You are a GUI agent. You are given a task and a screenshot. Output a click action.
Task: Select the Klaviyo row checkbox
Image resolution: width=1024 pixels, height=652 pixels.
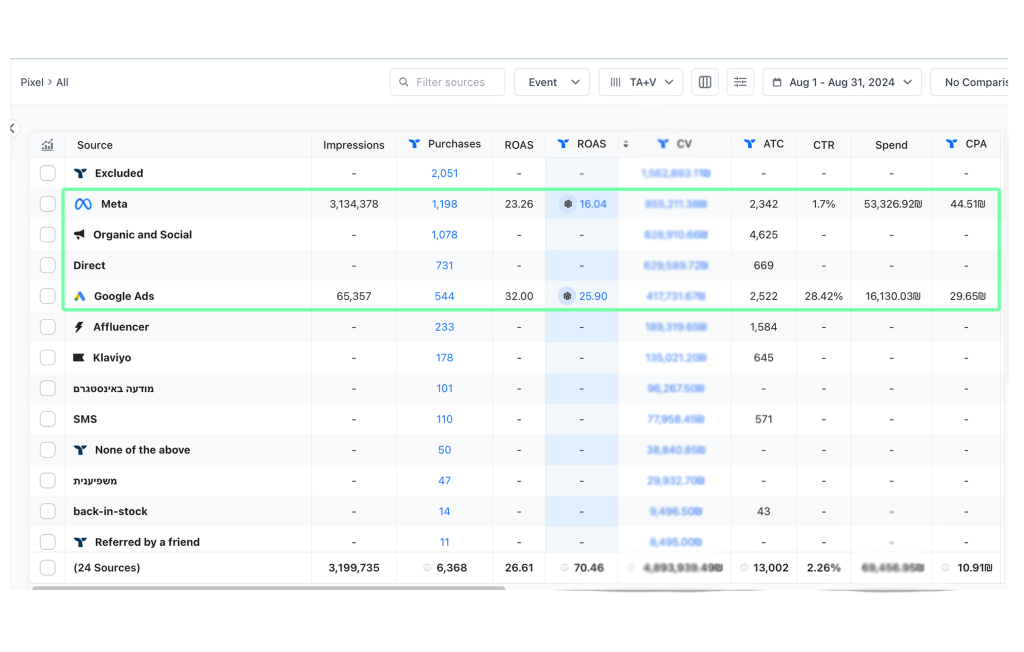48,357
